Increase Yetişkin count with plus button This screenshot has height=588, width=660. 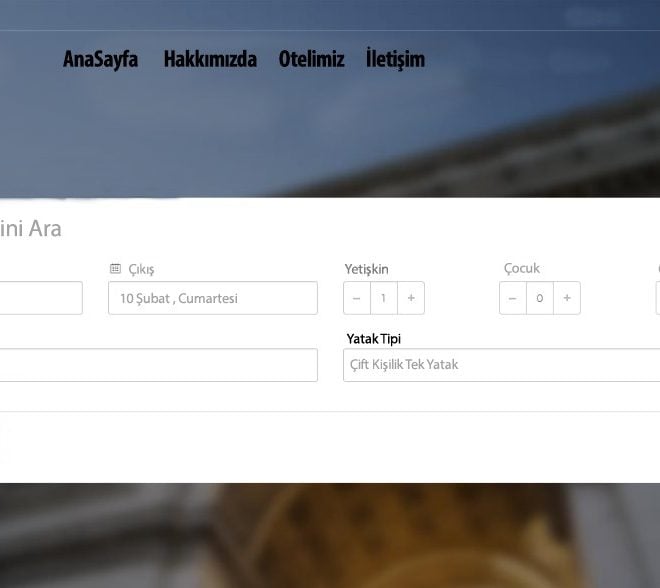click(x=411, y=298)
